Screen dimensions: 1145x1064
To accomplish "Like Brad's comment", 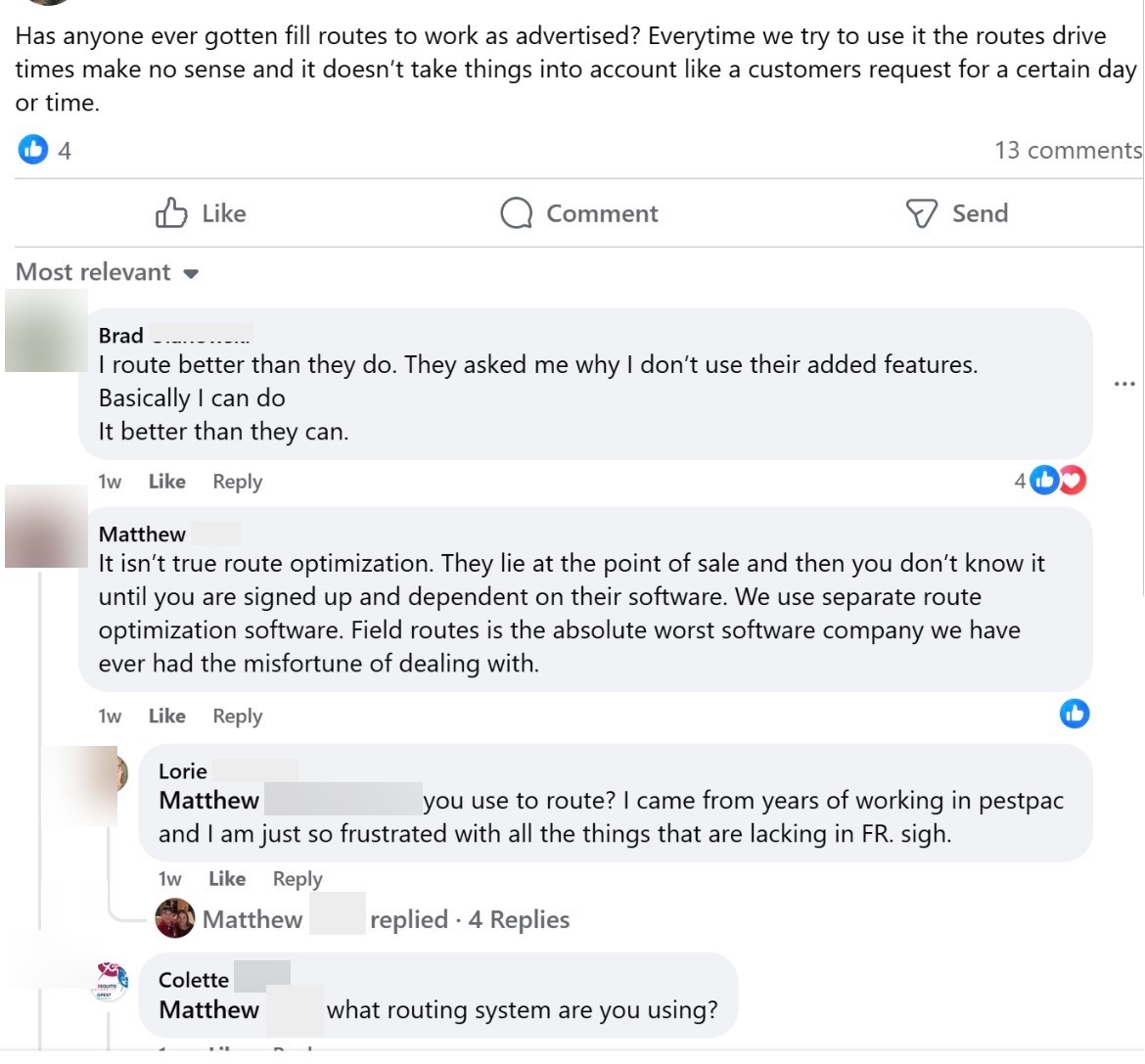I will tap(166, 481).
